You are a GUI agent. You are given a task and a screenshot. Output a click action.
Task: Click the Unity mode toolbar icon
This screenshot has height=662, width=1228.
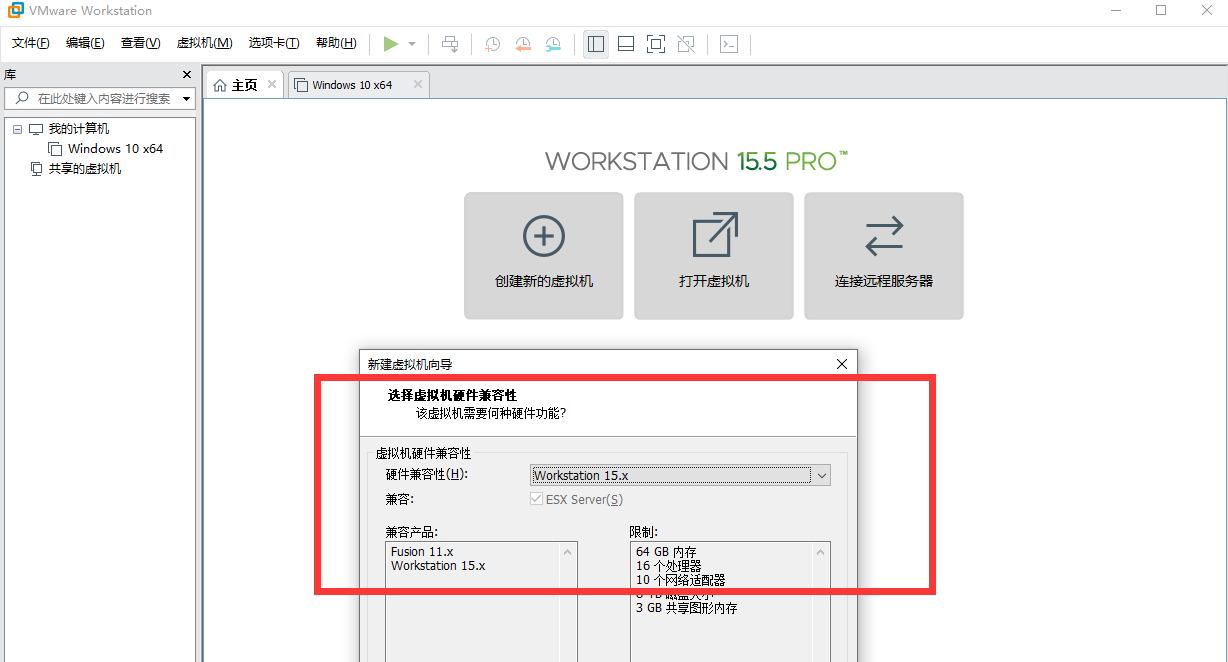click(x=686, y=44)
